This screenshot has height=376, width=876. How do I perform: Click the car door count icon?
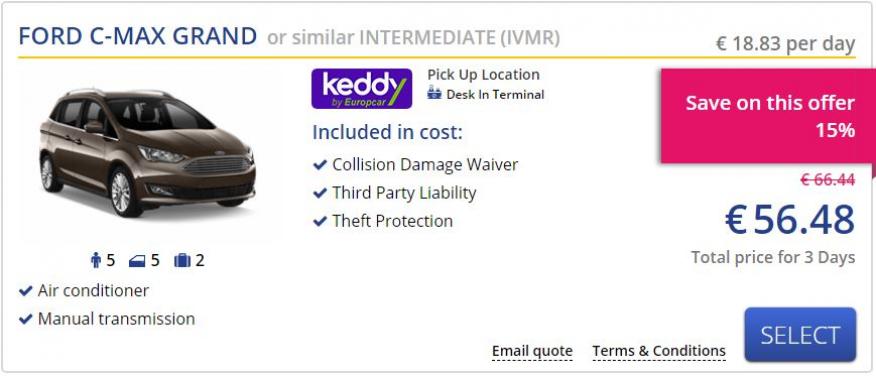pos(137,261)
